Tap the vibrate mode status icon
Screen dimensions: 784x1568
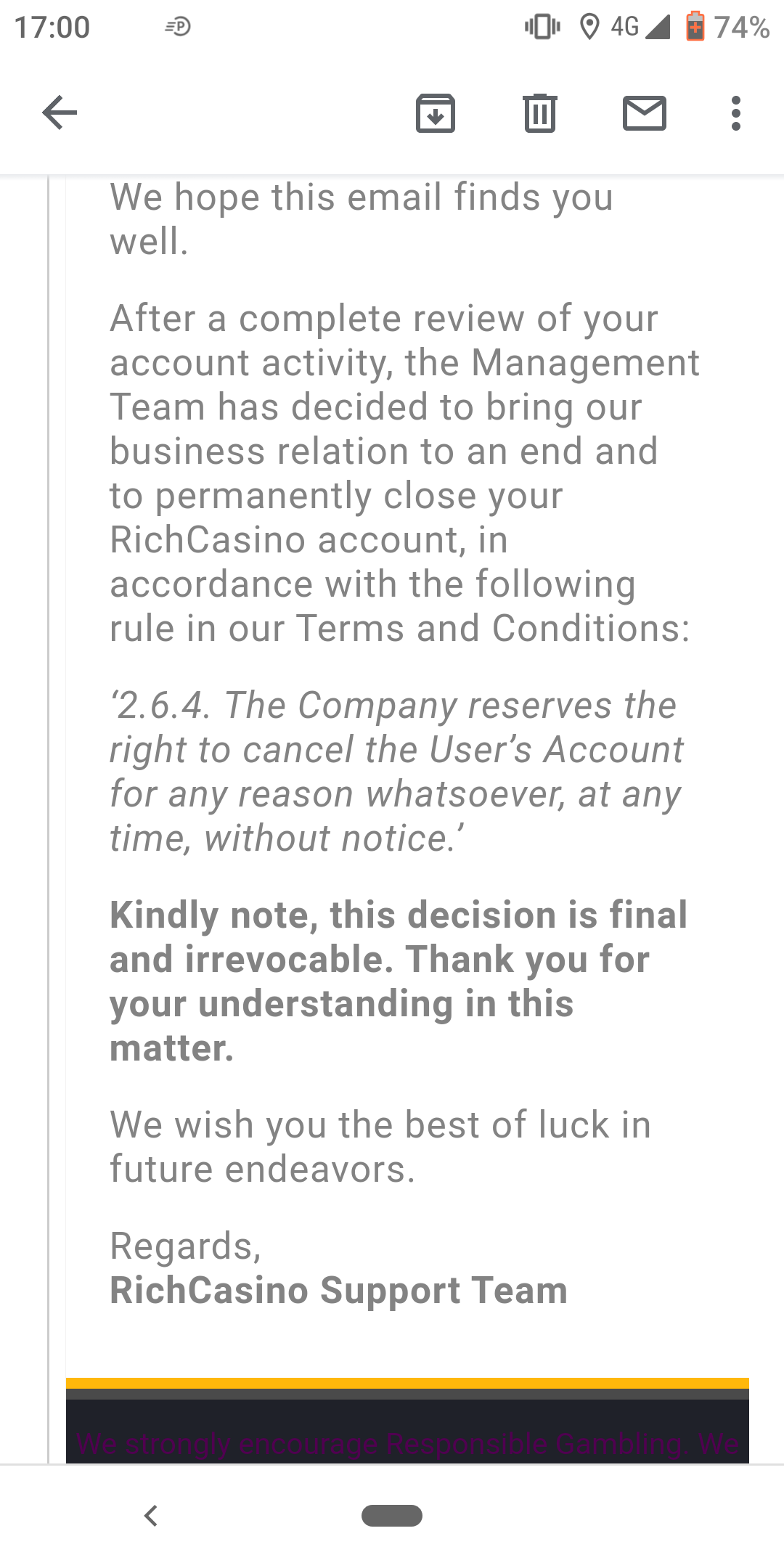tap(542, 27)
